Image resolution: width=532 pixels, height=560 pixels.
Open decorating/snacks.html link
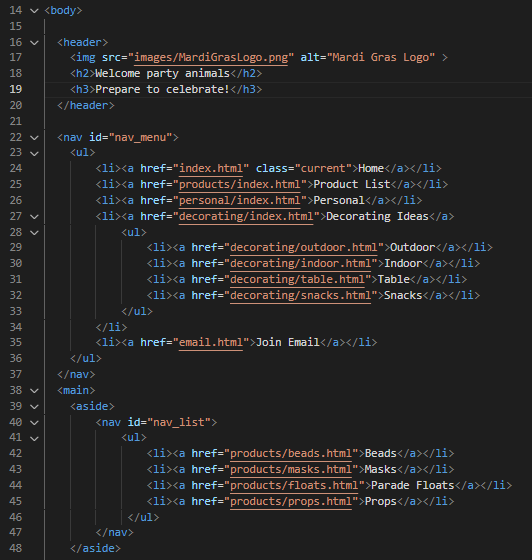click(x=301, y=295)
